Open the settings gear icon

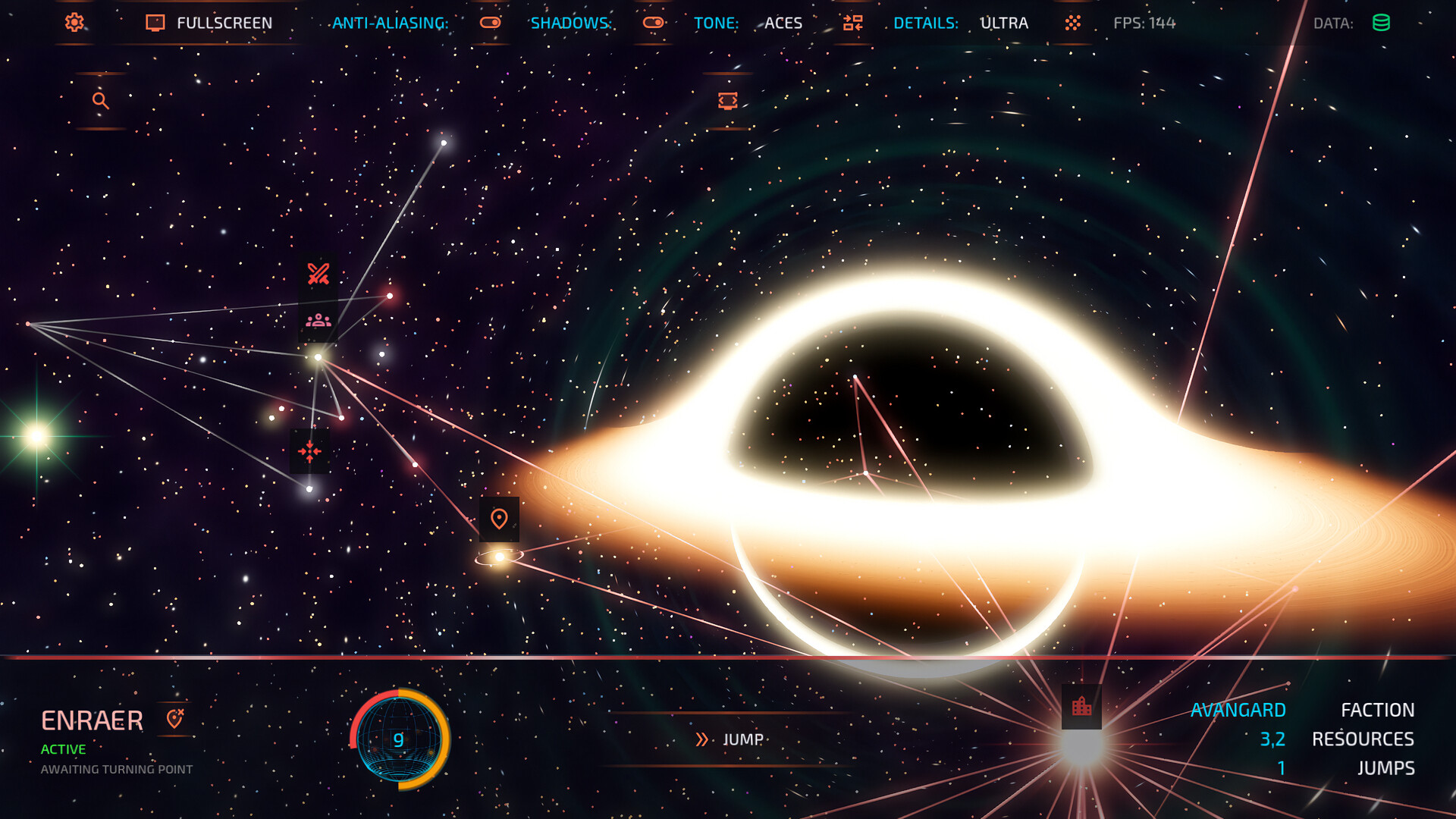74,23
